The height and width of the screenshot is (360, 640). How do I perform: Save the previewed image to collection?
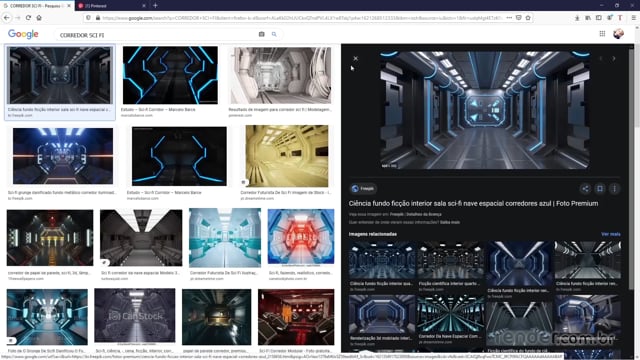coord(600,189)
